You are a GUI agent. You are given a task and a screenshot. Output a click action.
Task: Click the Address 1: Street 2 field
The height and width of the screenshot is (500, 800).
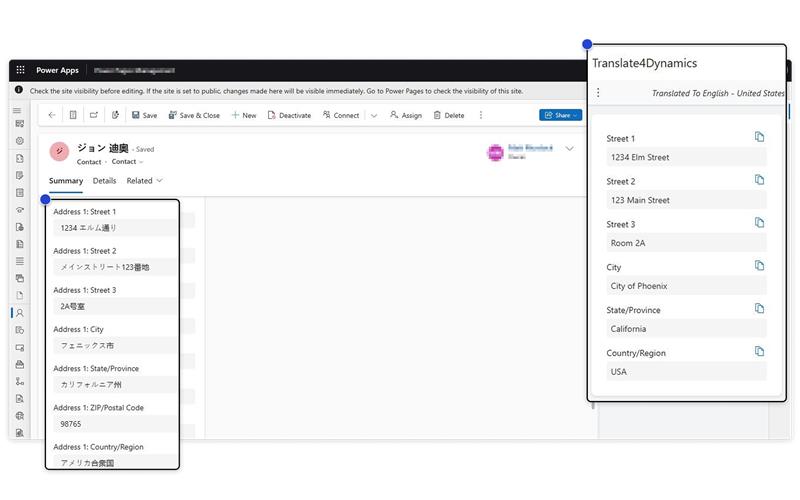[x=115, y=267]
